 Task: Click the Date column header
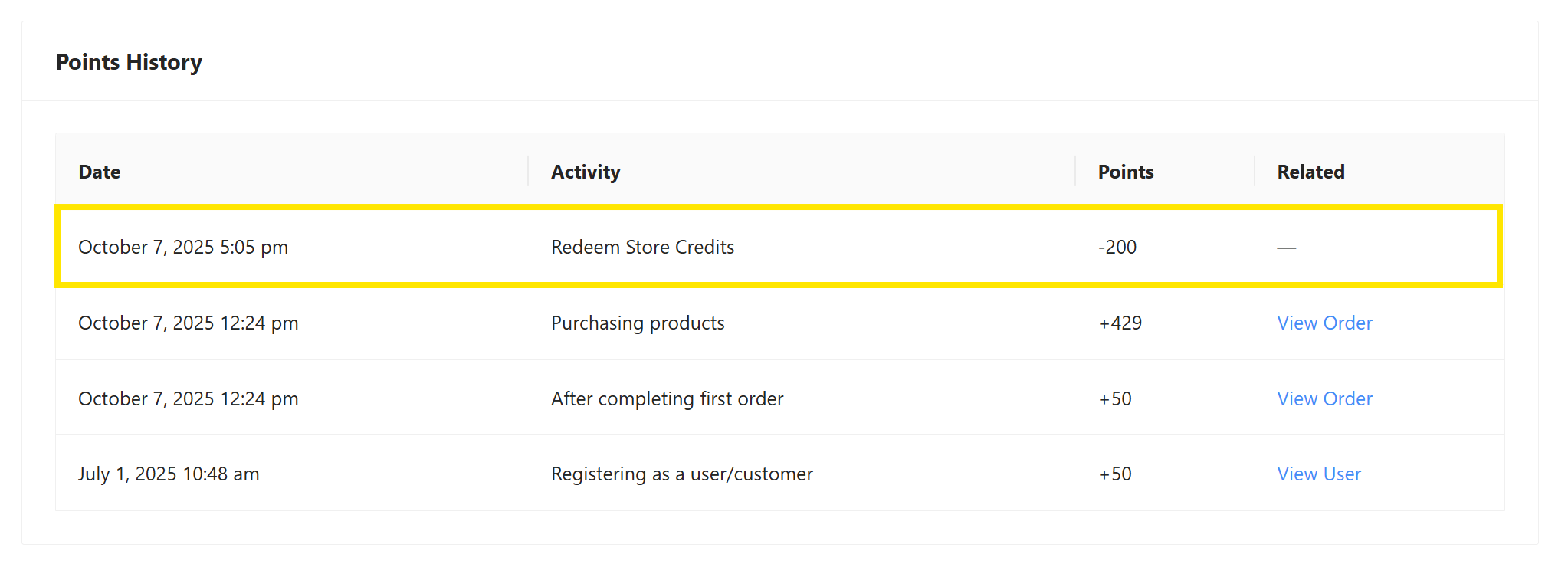click(100, 172)
